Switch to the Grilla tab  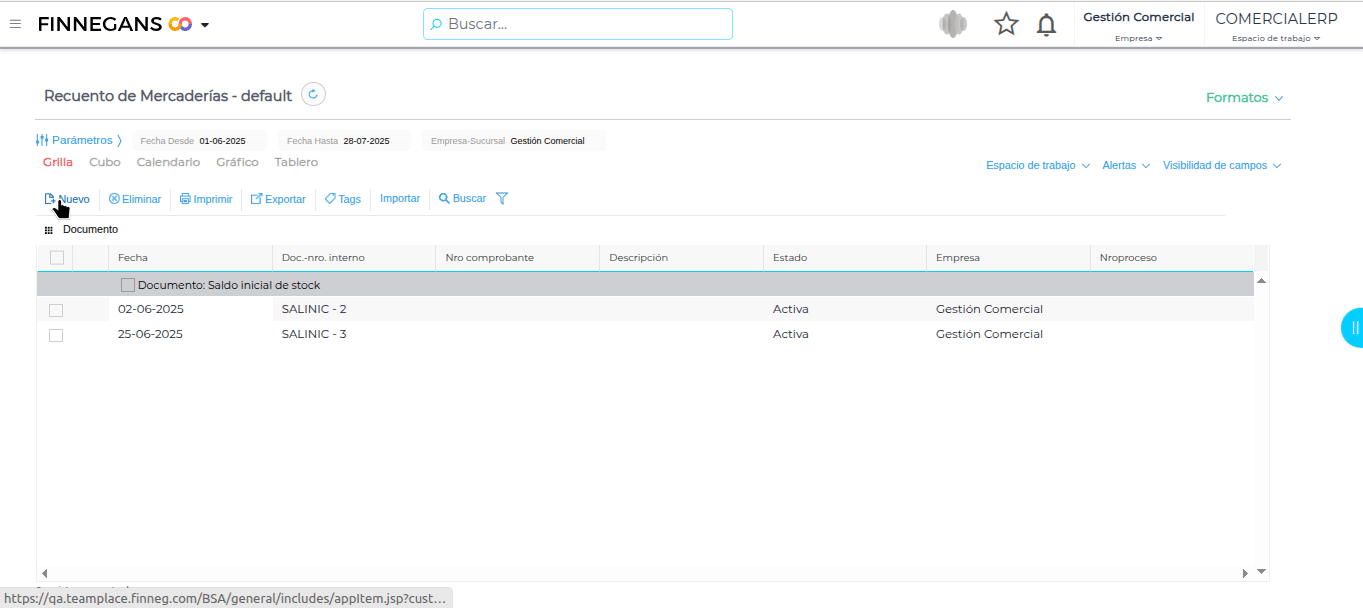click(58, 162)
